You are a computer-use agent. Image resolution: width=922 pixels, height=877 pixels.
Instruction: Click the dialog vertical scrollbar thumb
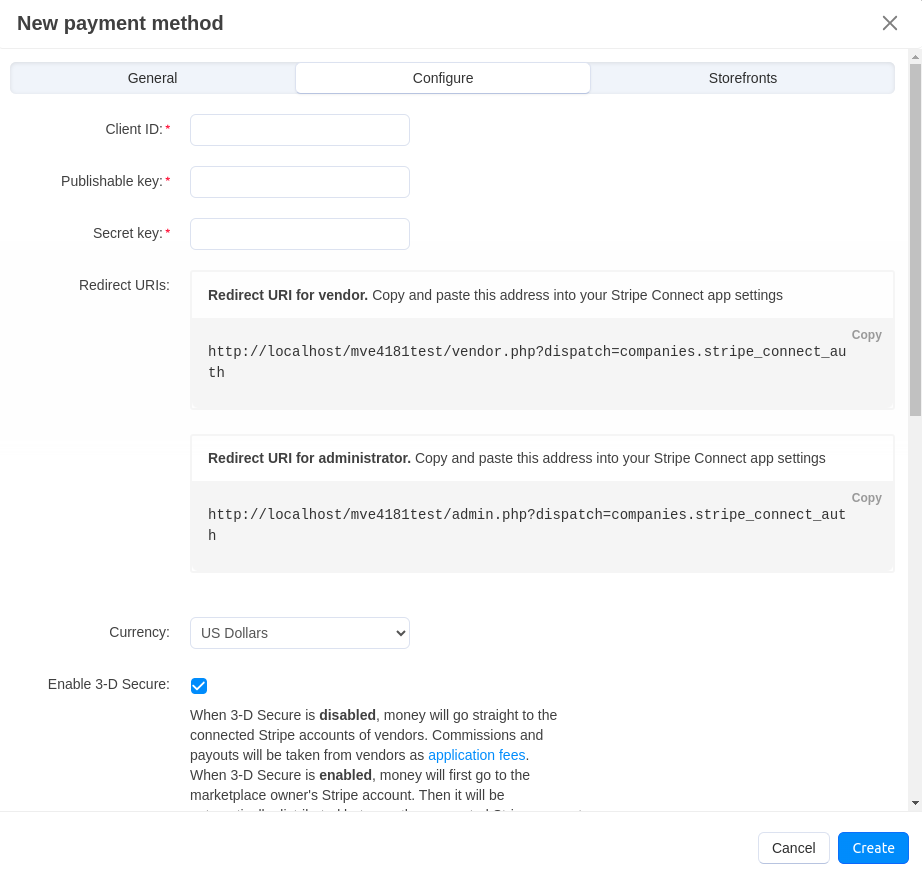(915, 240)
